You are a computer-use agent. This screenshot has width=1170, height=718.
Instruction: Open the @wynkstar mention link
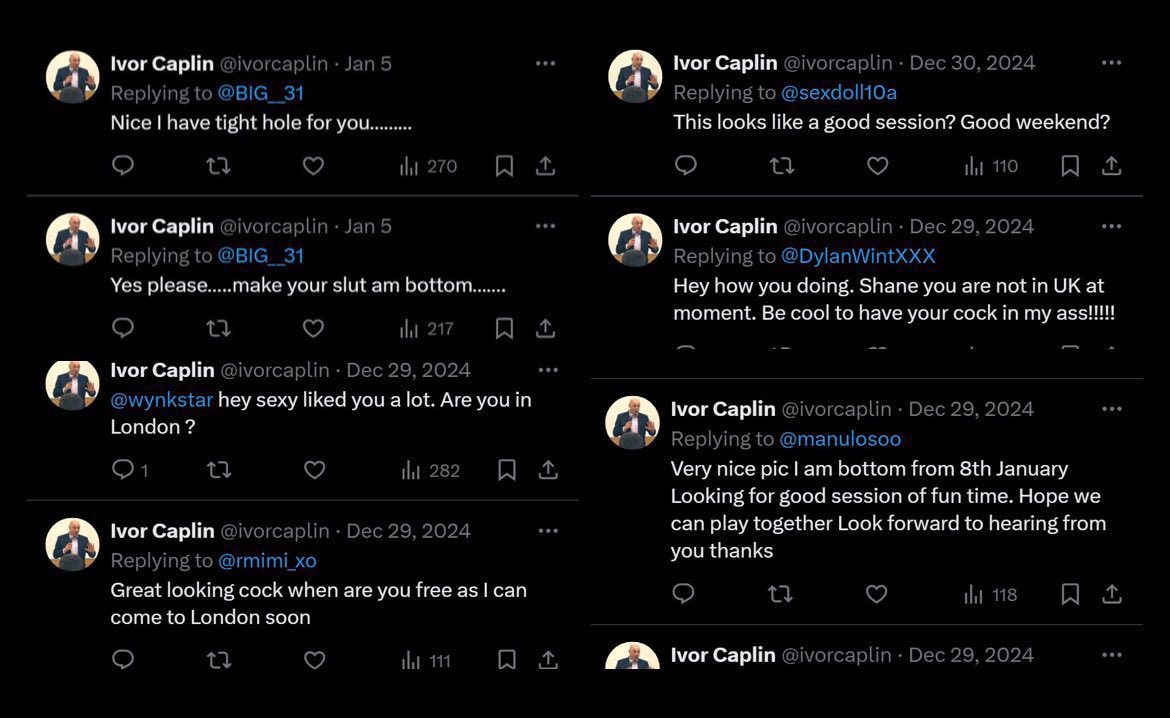pos(162,400)
